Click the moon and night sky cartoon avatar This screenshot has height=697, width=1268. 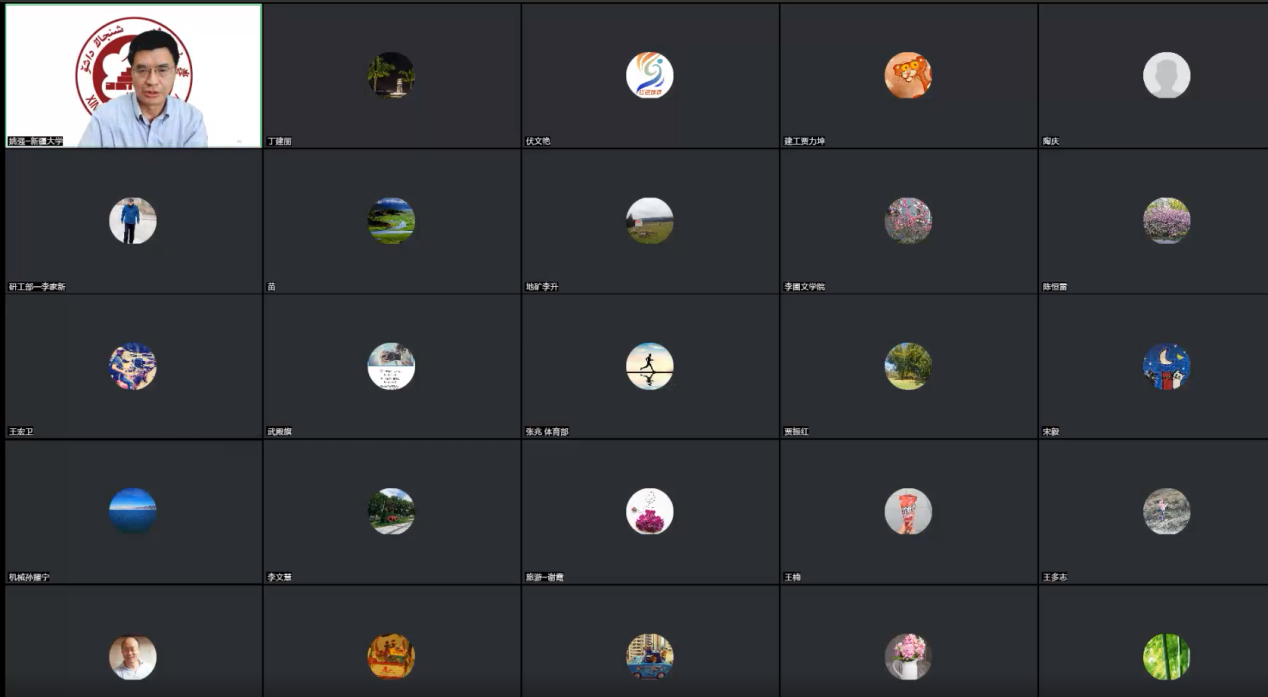pos(1167,366)
